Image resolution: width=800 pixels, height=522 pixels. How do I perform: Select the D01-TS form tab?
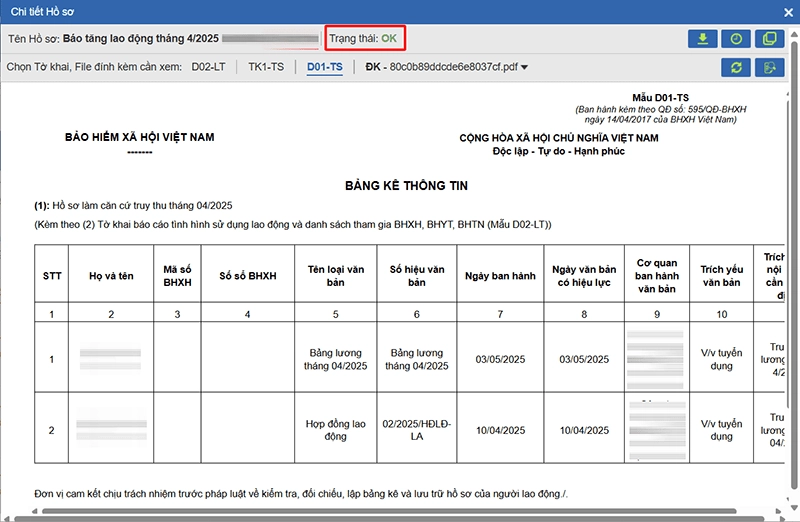pyautogui.click(x=325, y=67)
